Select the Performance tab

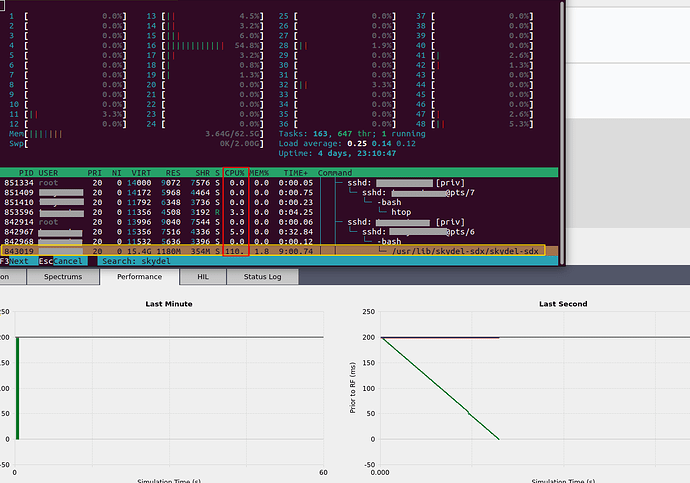139,277
